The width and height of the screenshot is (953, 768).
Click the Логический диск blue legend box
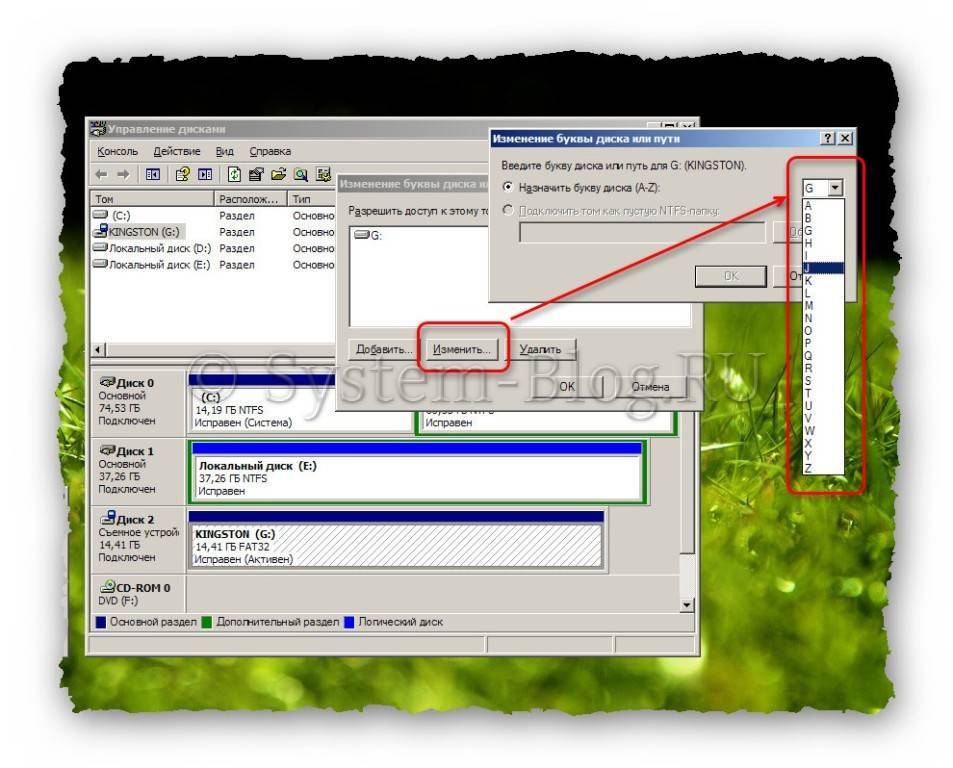[x=349, y=622]
